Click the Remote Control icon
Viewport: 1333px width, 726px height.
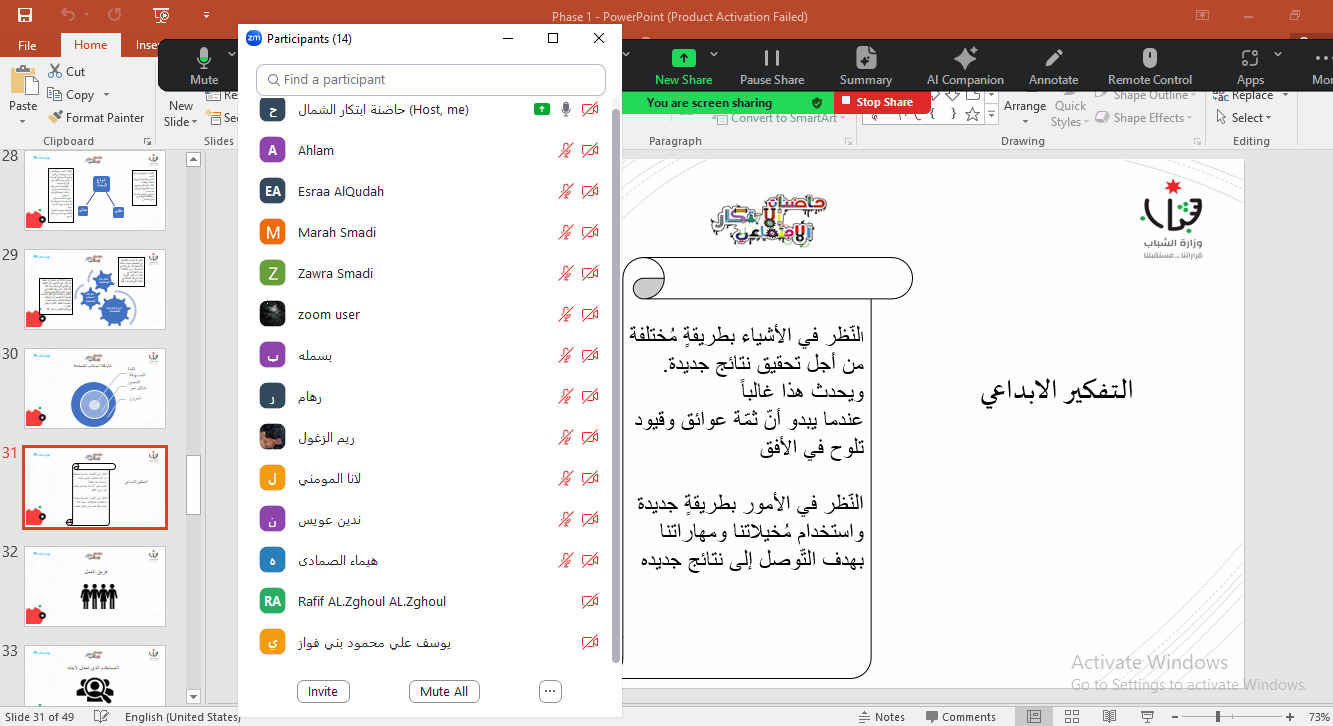click(x=1149, y=58)
